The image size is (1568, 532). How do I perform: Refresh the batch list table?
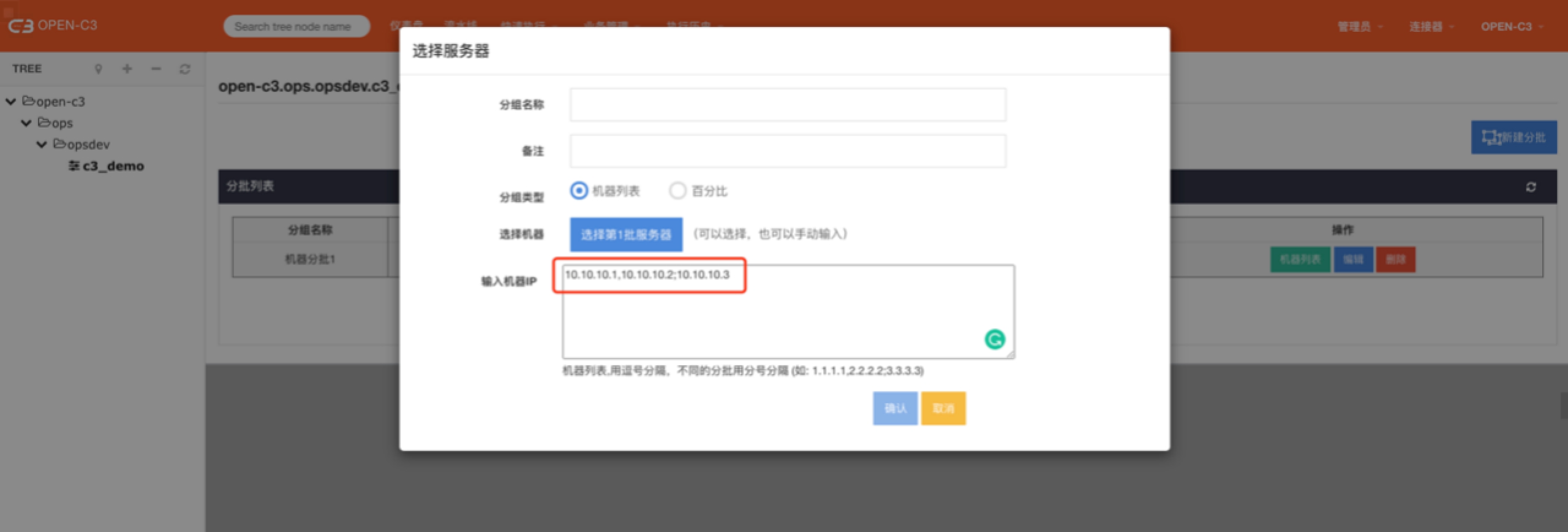pyautogui.click(x=1531, y=187)
